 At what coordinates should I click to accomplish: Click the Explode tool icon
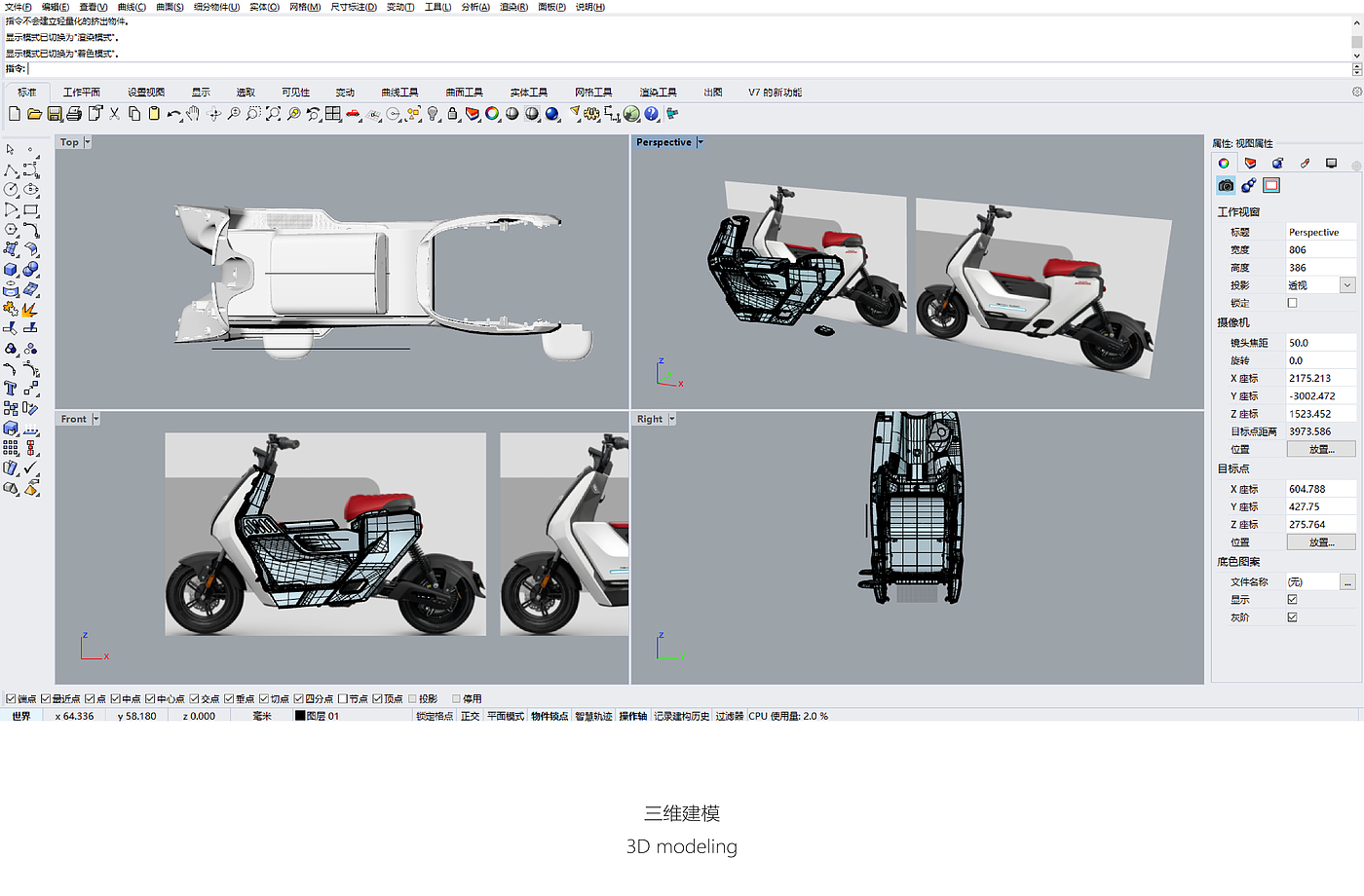(x=29, y=309)
